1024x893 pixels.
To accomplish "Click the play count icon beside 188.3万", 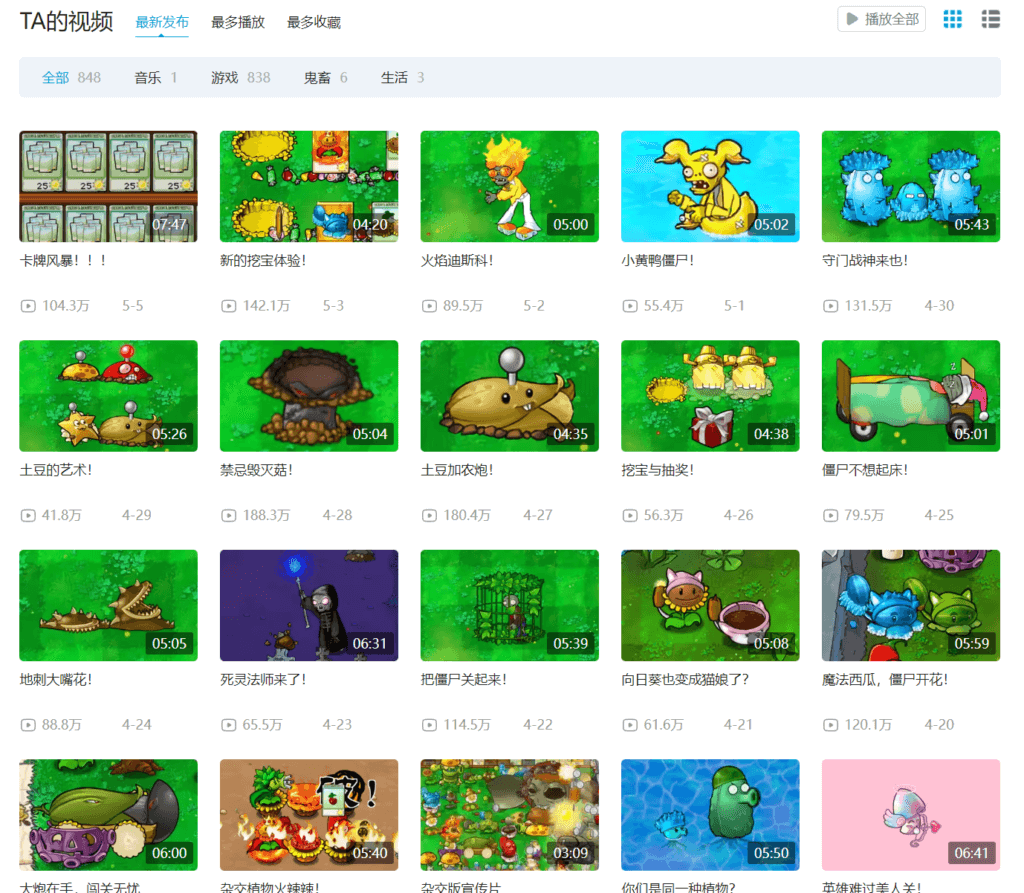I will (x=229, y=515).
